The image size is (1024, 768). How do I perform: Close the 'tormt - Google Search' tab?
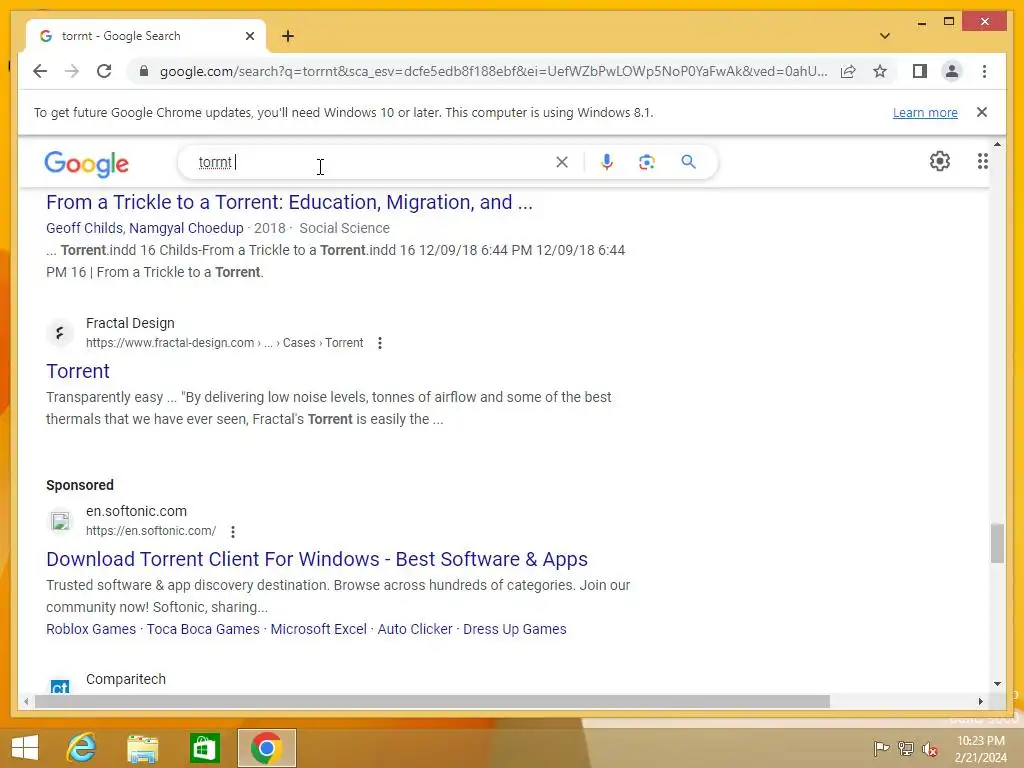[249, 36]
